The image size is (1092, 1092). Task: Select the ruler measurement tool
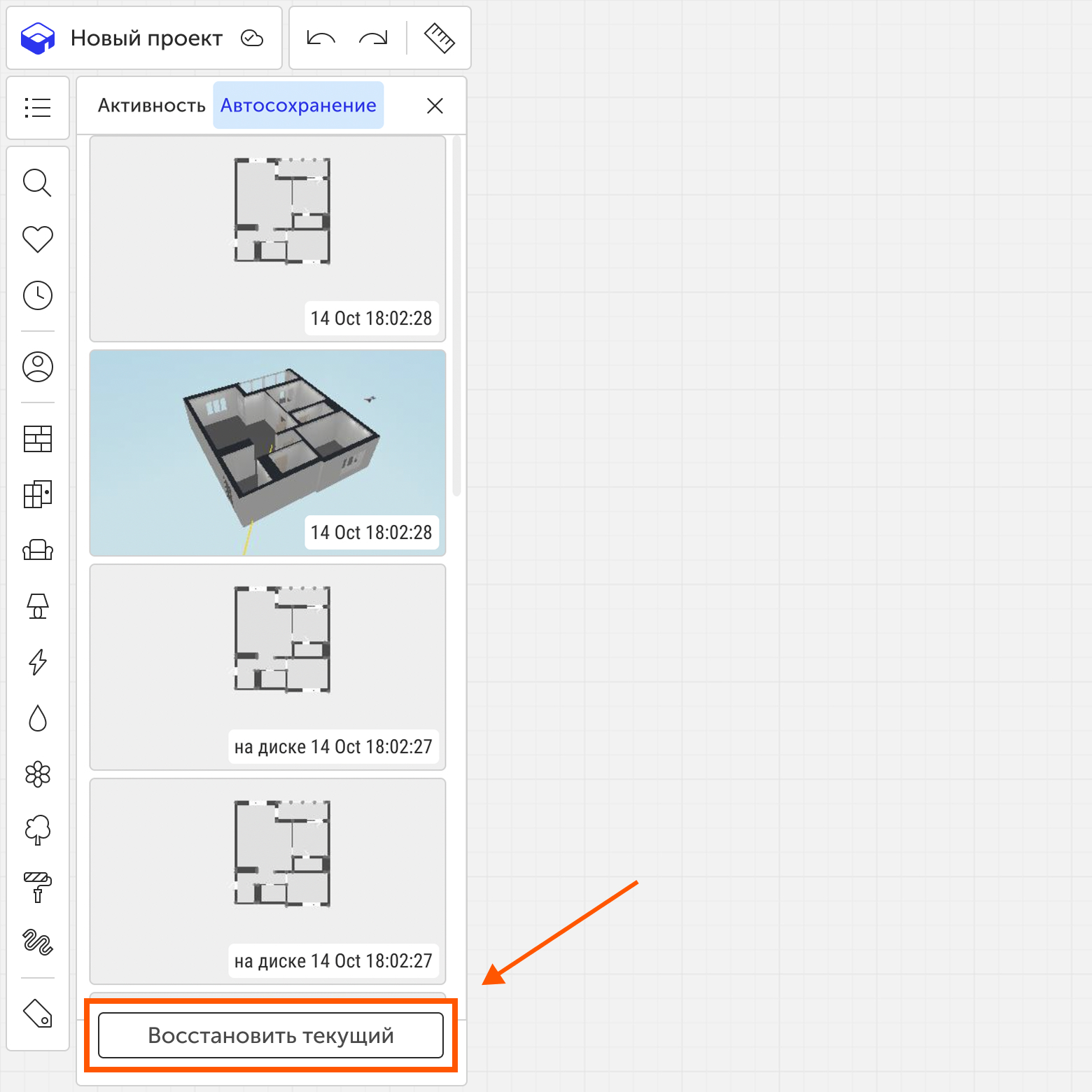pos(440,38)
